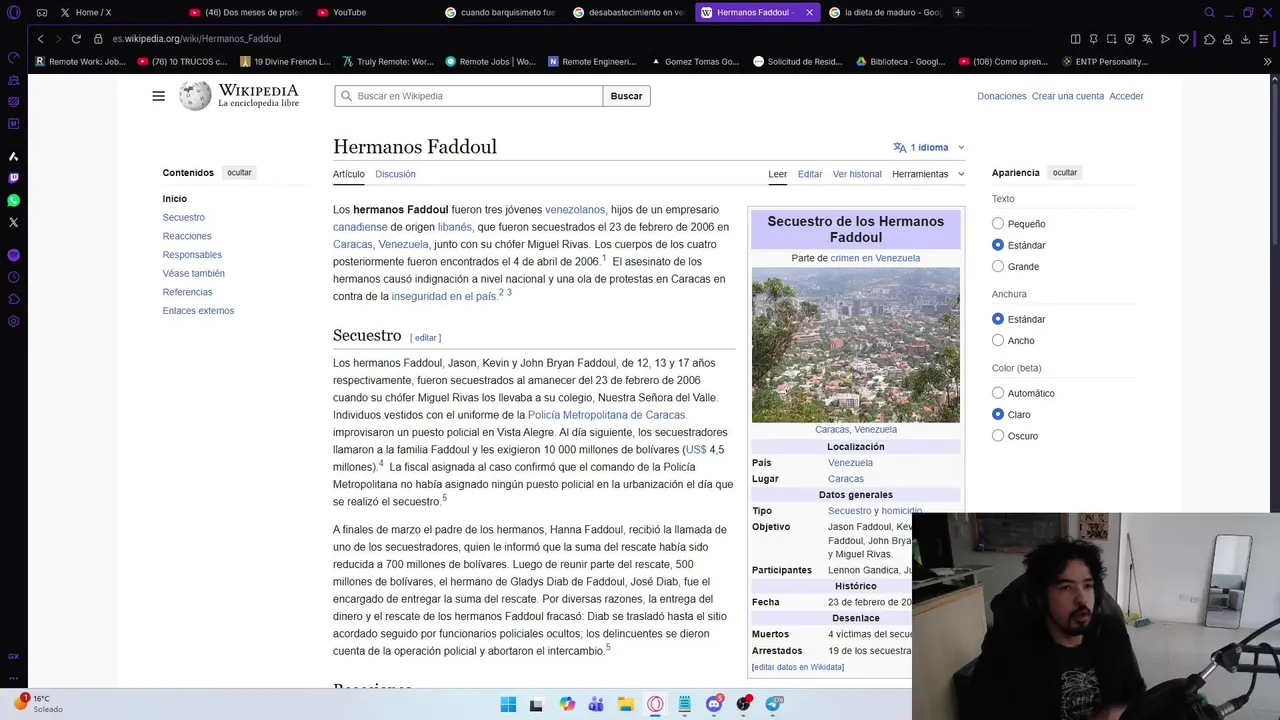Open the GX Corner sidebar icon
The width and height of the screenshot is (1280, 720).
[x=13, y=656]
